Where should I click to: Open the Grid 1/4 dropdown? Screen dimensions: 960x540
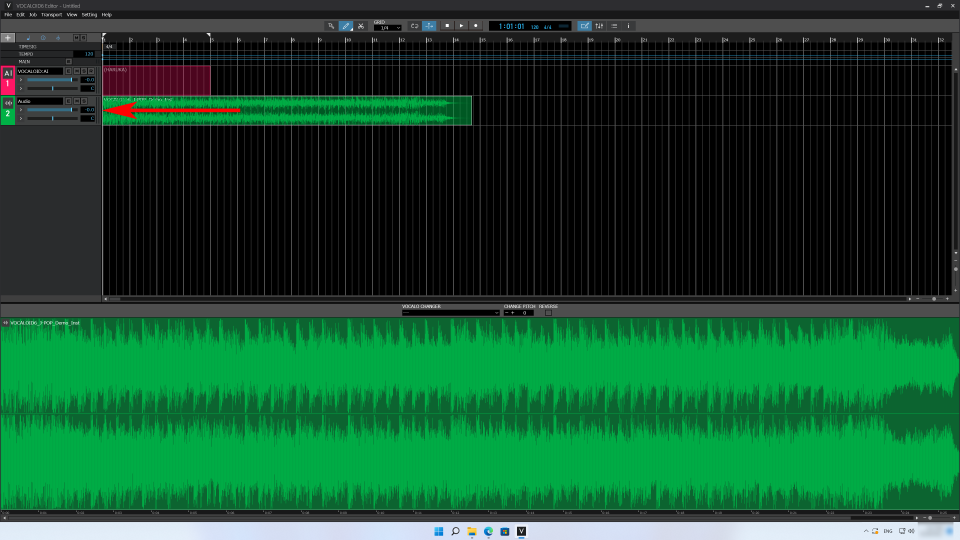[387, 28]
